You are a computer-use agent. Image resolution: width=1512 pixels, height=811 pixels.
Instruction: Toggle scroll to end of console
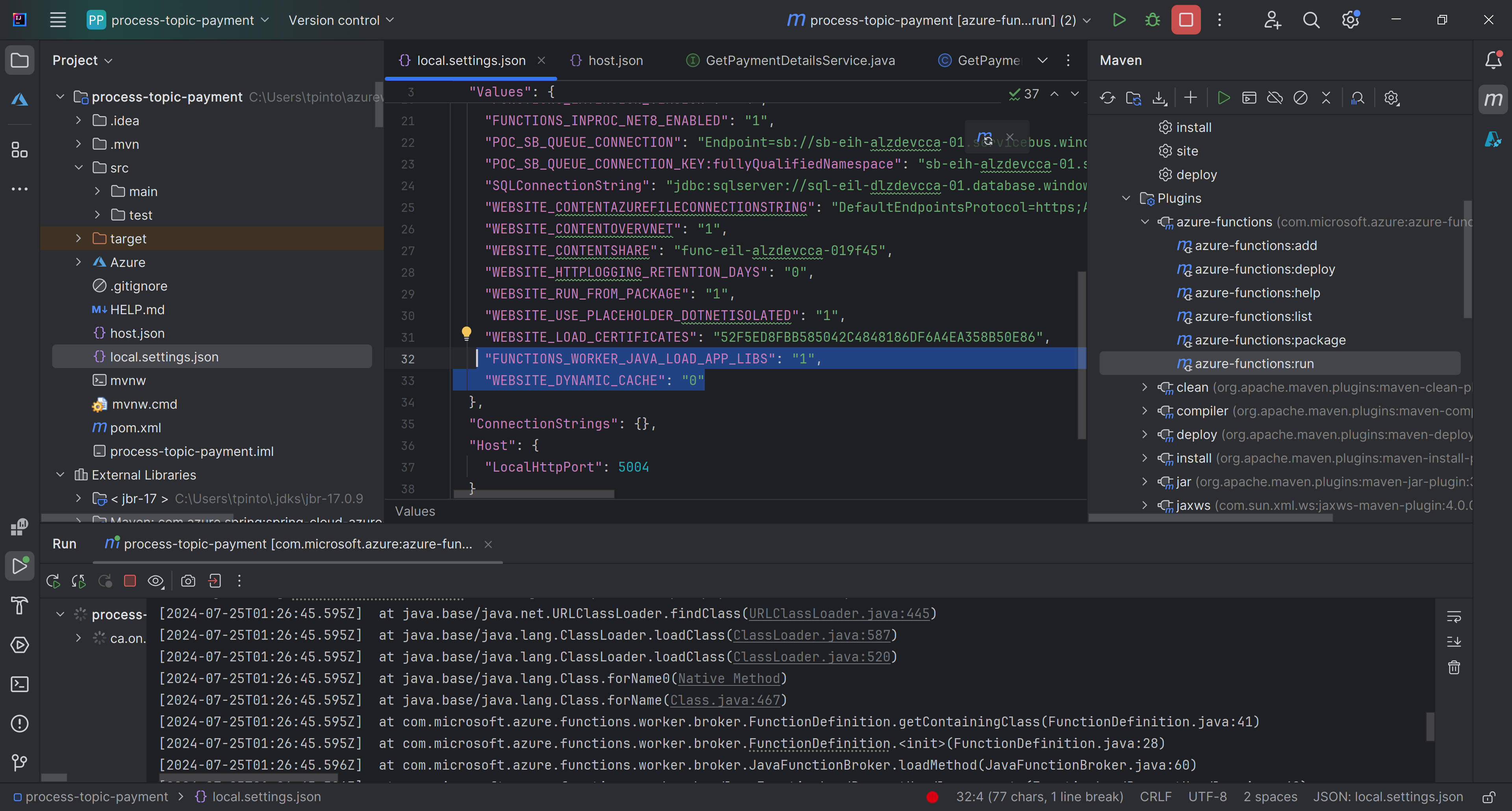click(x=1453, y=641)
